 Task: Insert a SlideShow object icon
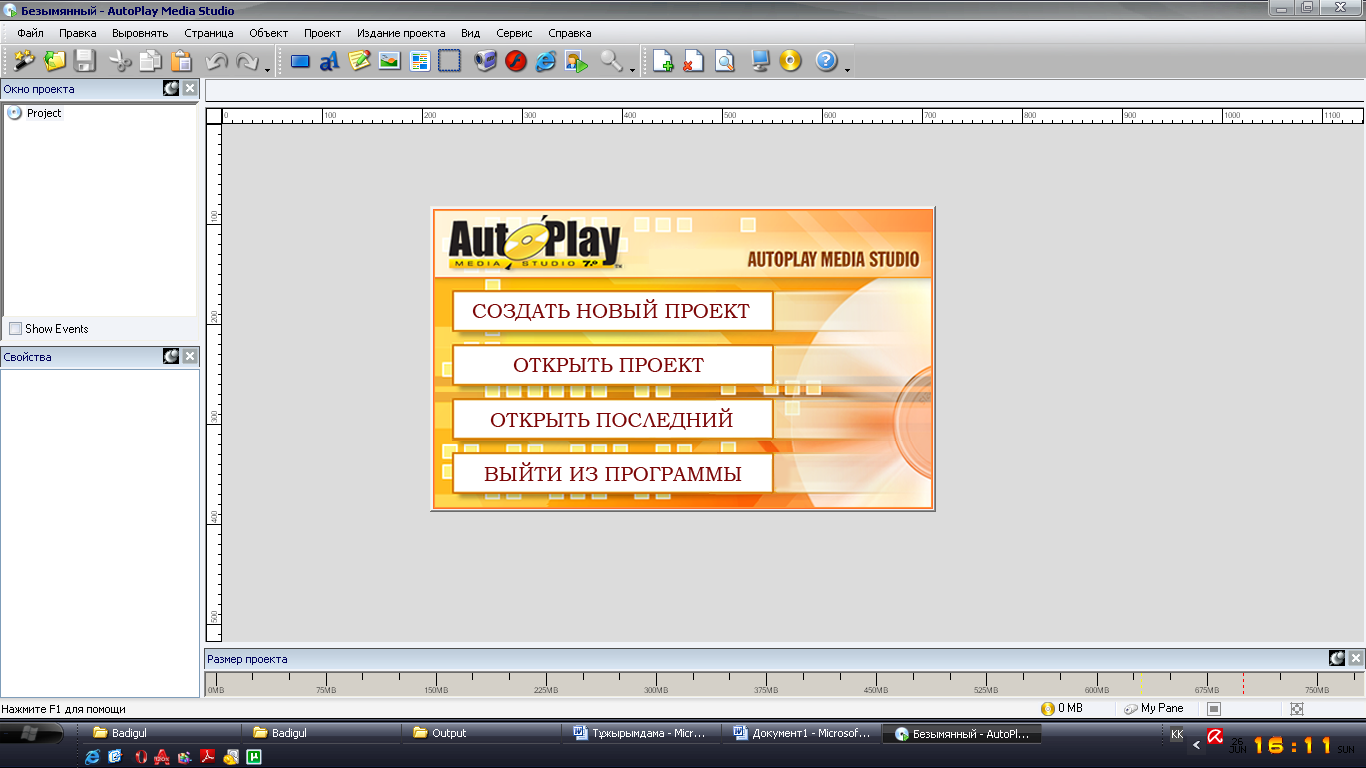pyautogui.click(x=576, y=61)
